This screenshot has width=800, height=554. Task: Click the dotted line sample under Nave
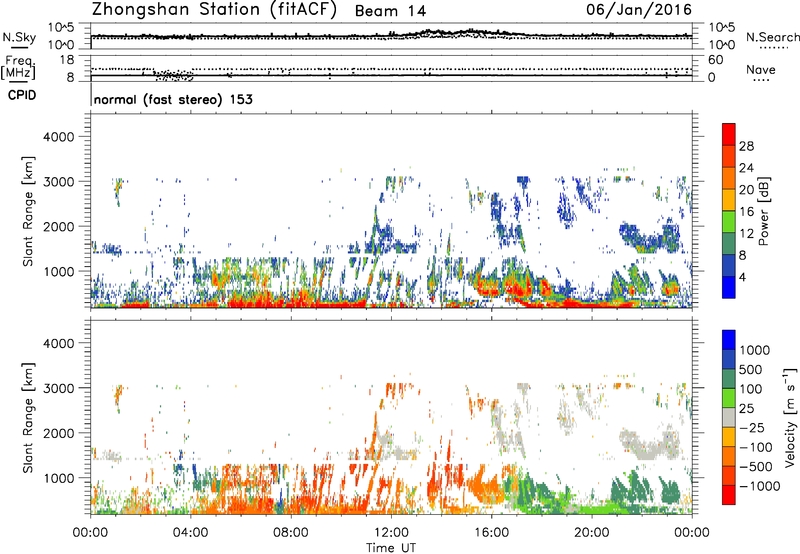click(761, 81)
